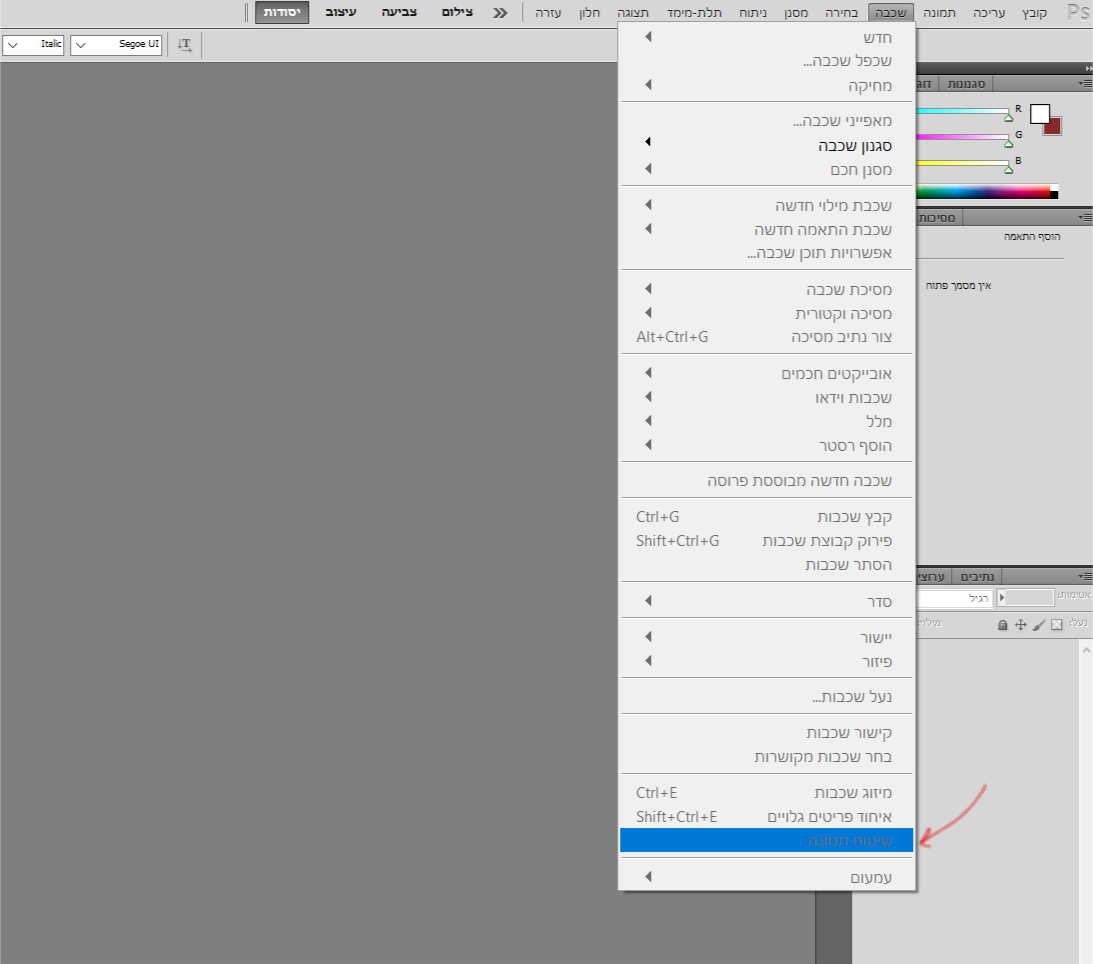Image resolution: width=1093 pixels, height=964 pixels.
Task: Click the lock image pixels (brush) icon
Action: [1039, 625]
